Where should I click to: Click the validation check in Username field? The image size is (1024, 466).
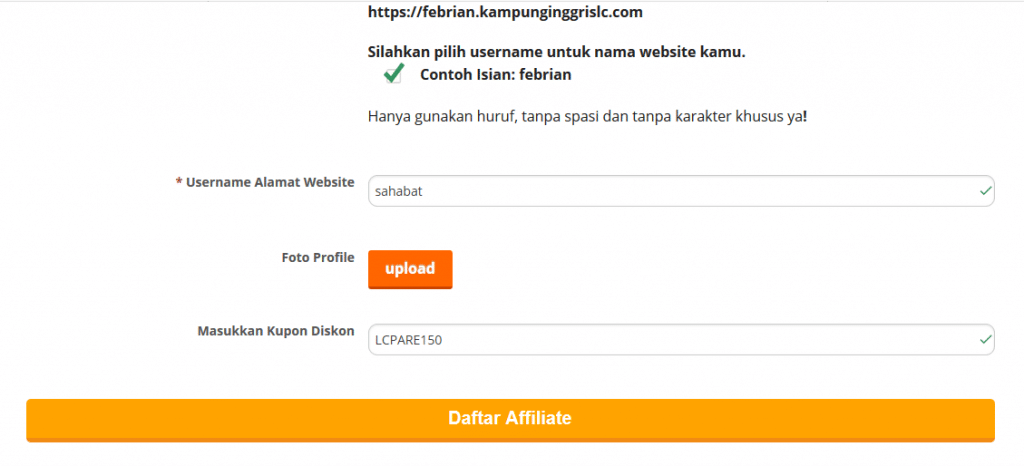click(x=986, y=190)
